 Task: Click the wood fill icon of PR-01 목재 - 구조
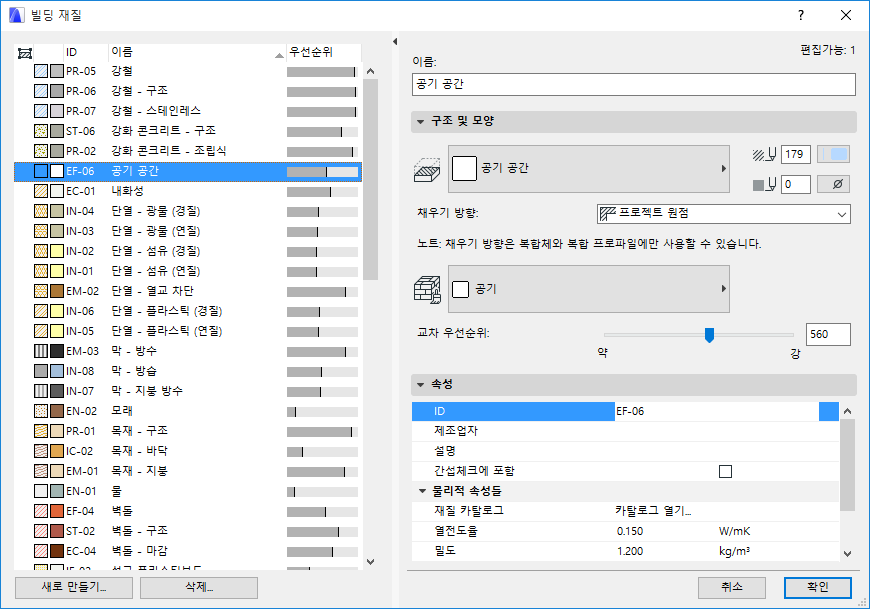(x=41, y=431)
